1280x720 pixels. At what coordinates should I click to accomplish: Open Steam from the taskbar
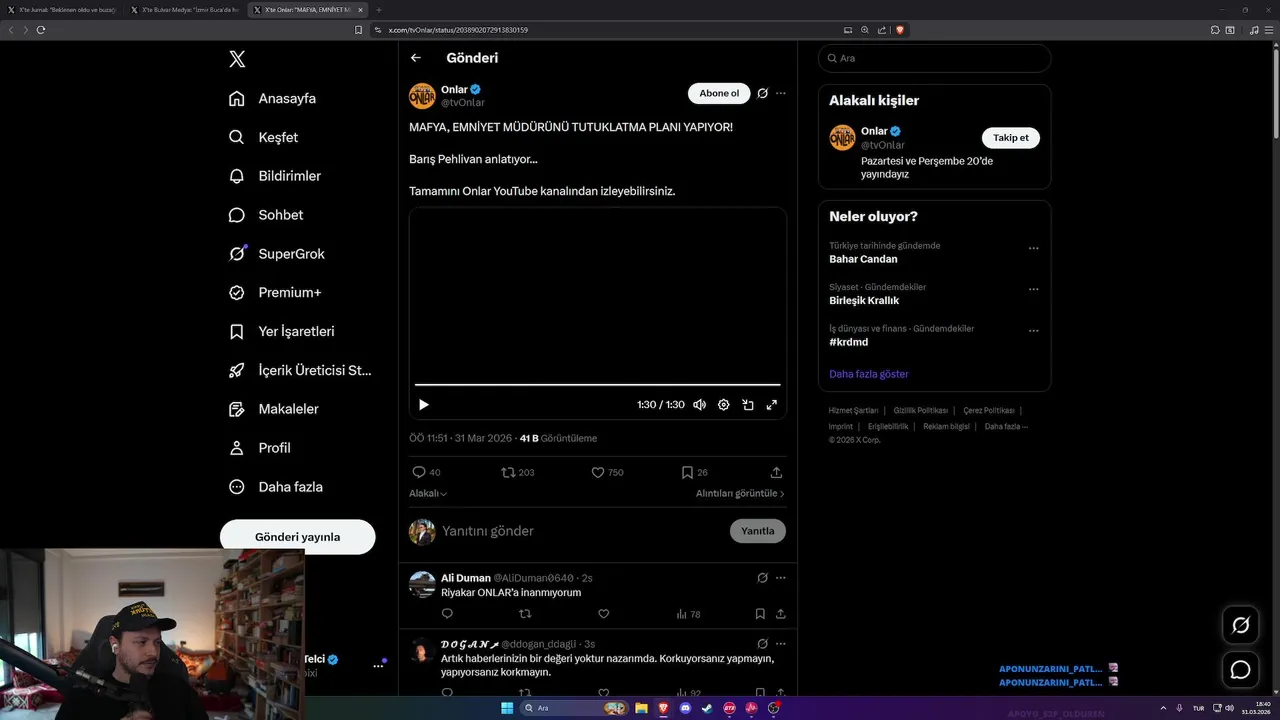(707, 708)
